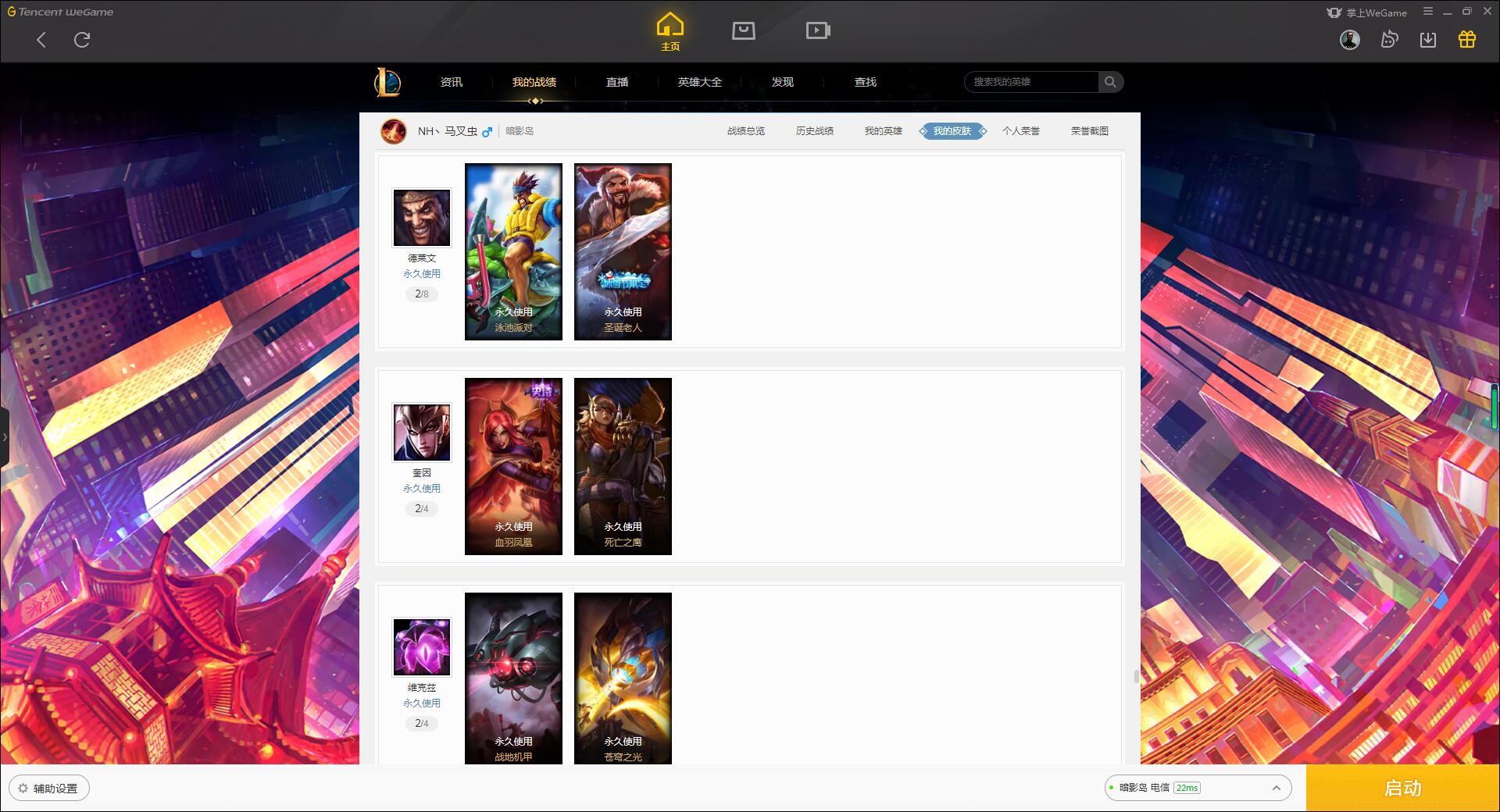Open the 我的战绩 tab
Viewport: 1500px width, 812px height.
534,82
